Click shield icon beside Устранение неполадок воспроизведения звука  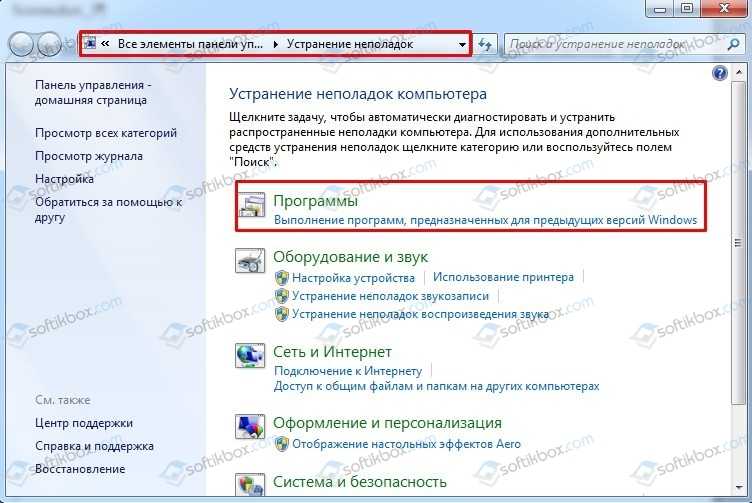coord(282,314)
